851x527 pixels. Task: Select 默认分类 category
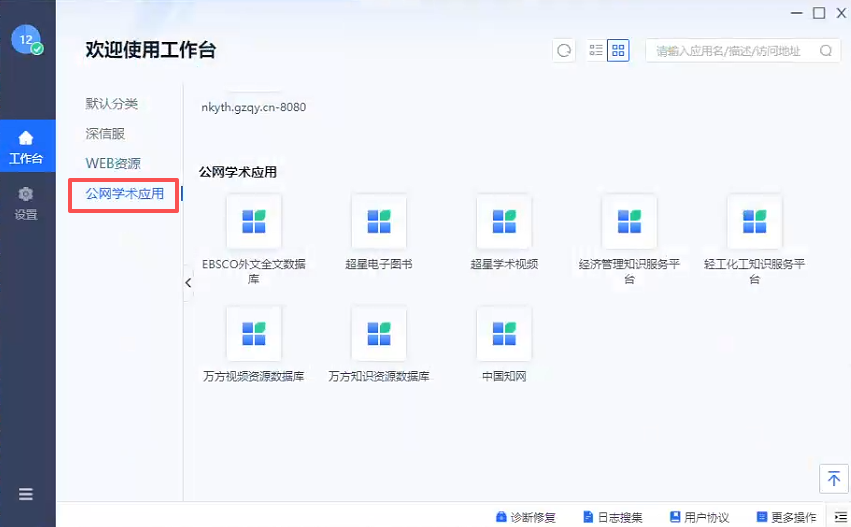click(x=112, y=104)
